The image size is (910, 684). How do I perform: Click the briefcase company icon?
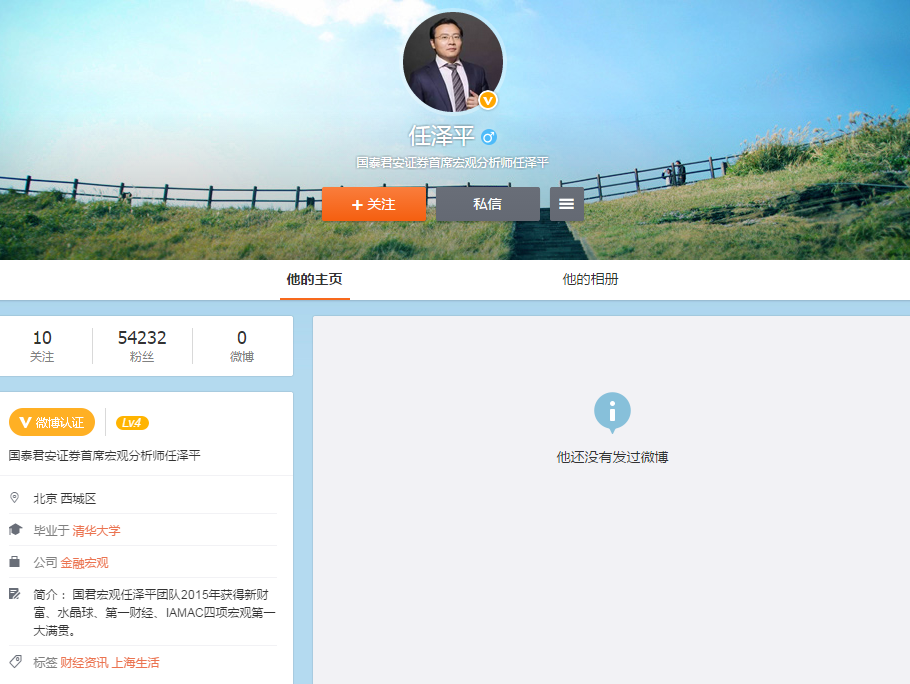coord(15,562)
